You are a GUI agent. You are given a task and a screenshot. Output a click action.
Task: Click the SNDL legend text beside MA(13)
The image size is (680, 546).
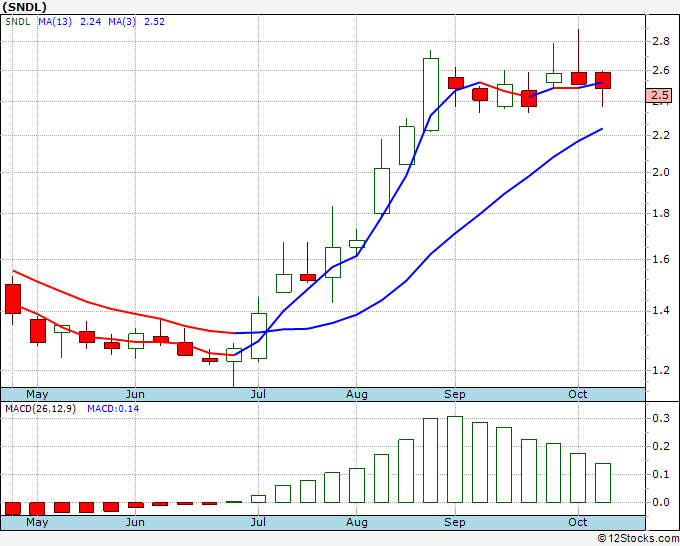pyautogui.click(x=18, y=22)
